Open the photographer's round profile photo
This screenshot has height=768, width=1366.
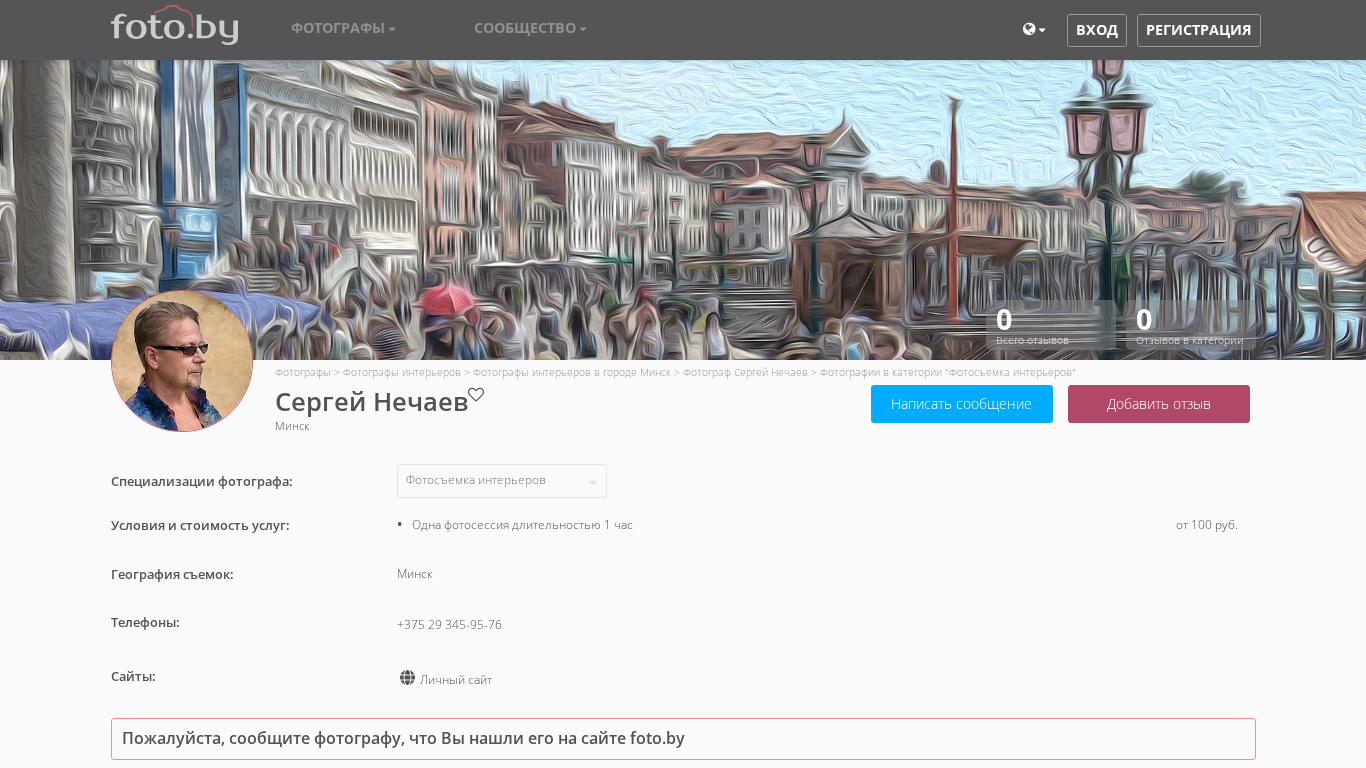182,361
